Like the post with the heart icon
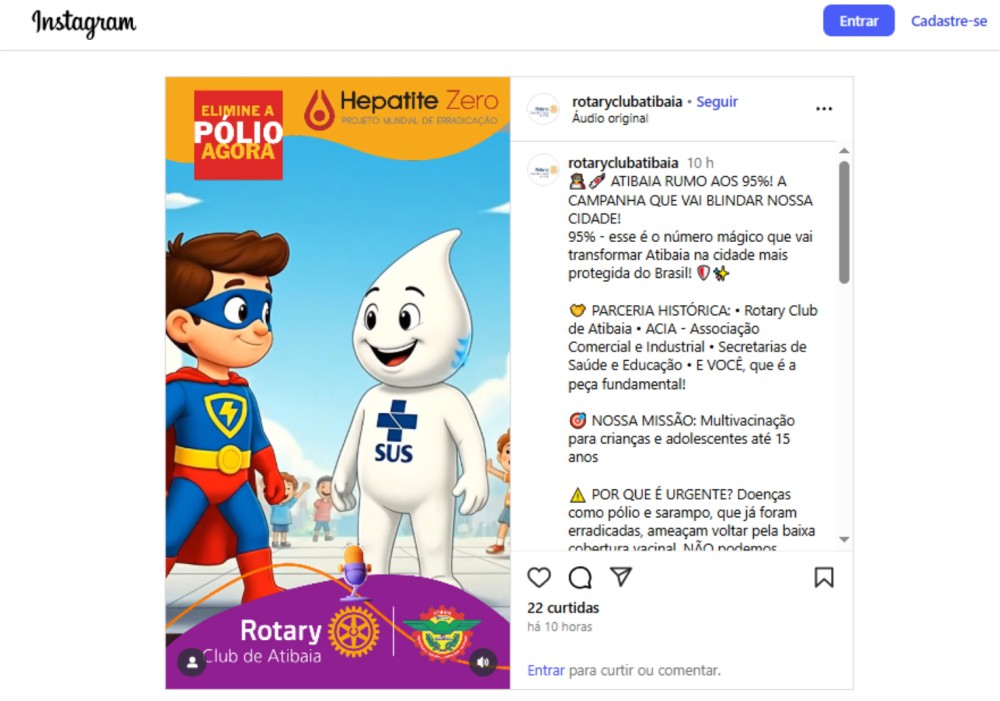The width and height of the screenshot is (1000, 701). click(539, 577)
